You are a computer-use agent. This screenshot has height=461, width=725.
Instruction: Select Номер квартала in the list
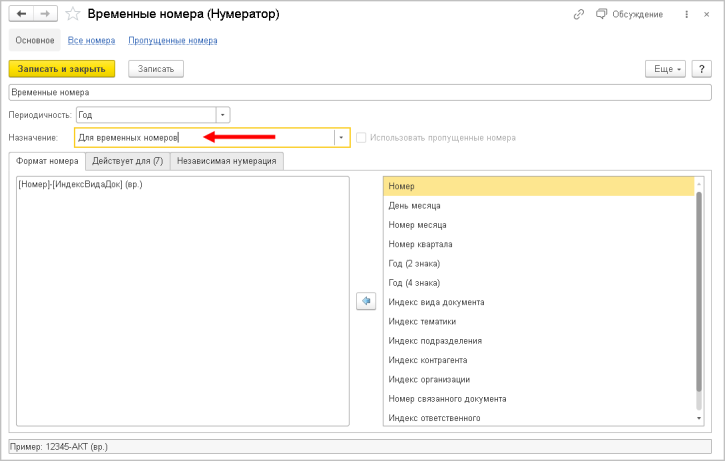coord(539,244)
